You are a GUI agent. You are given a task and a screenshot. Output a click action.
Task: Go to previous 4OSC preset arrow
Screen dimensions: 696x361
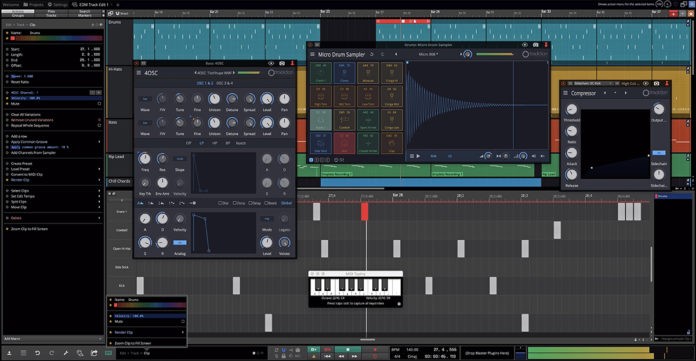[195, 73]
